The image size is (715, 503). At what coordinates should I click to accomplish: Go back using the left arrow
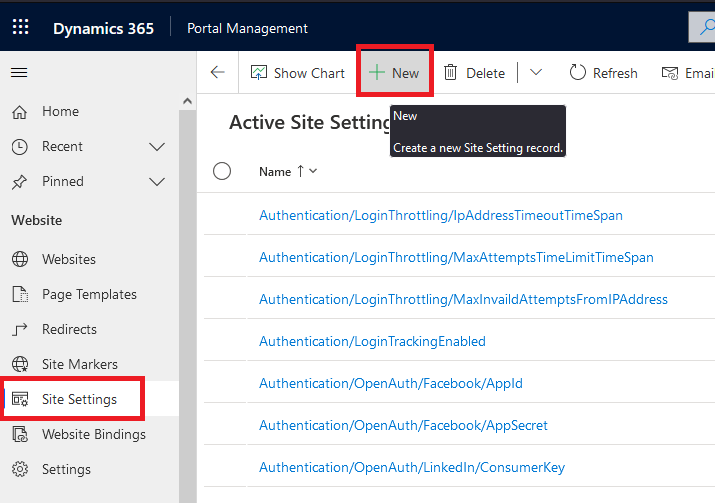pos(218,73)
